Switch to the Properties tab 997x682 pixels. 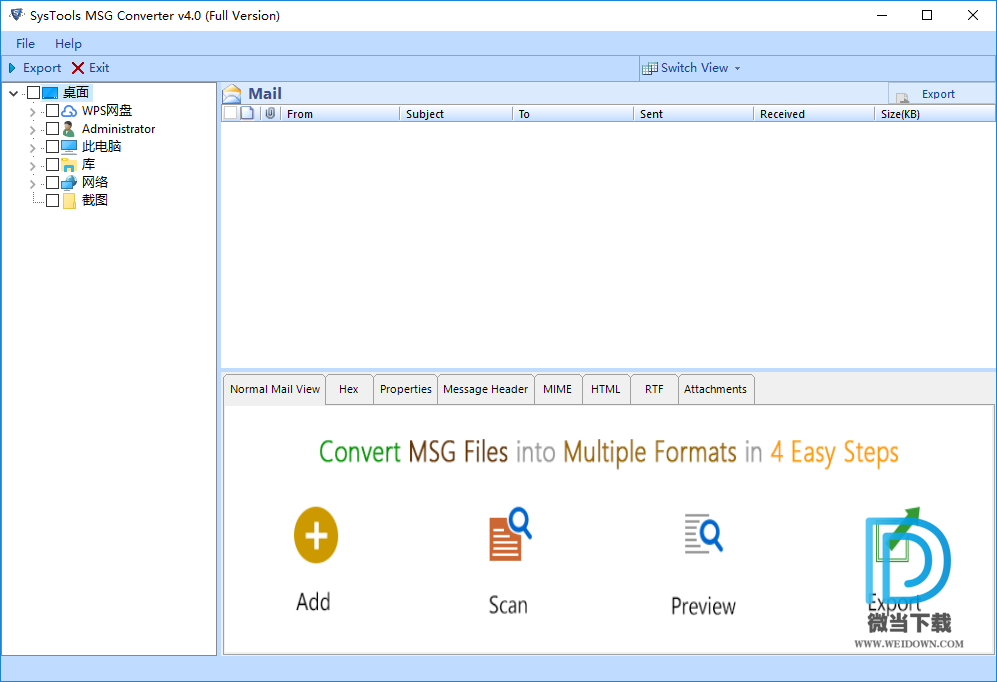coord(406,389)
